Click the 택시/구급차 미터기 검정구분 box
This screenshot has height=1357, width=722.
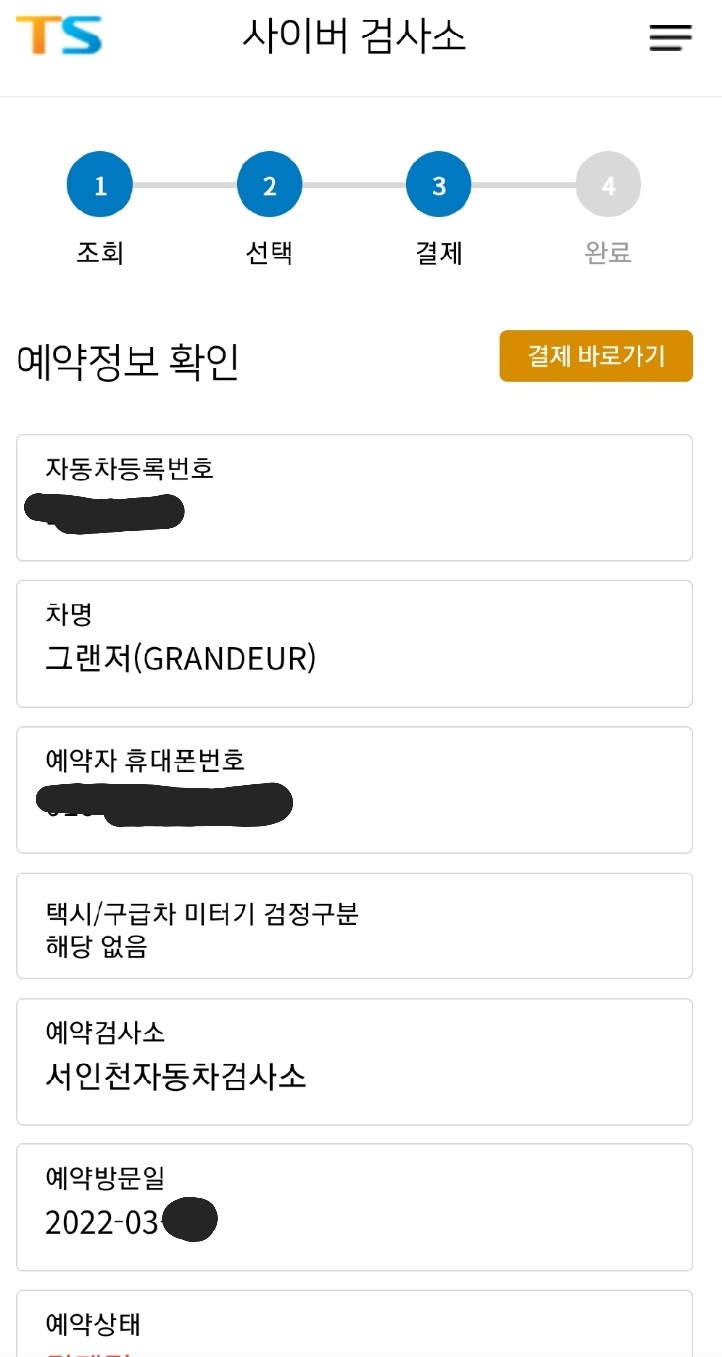point(354,926)
